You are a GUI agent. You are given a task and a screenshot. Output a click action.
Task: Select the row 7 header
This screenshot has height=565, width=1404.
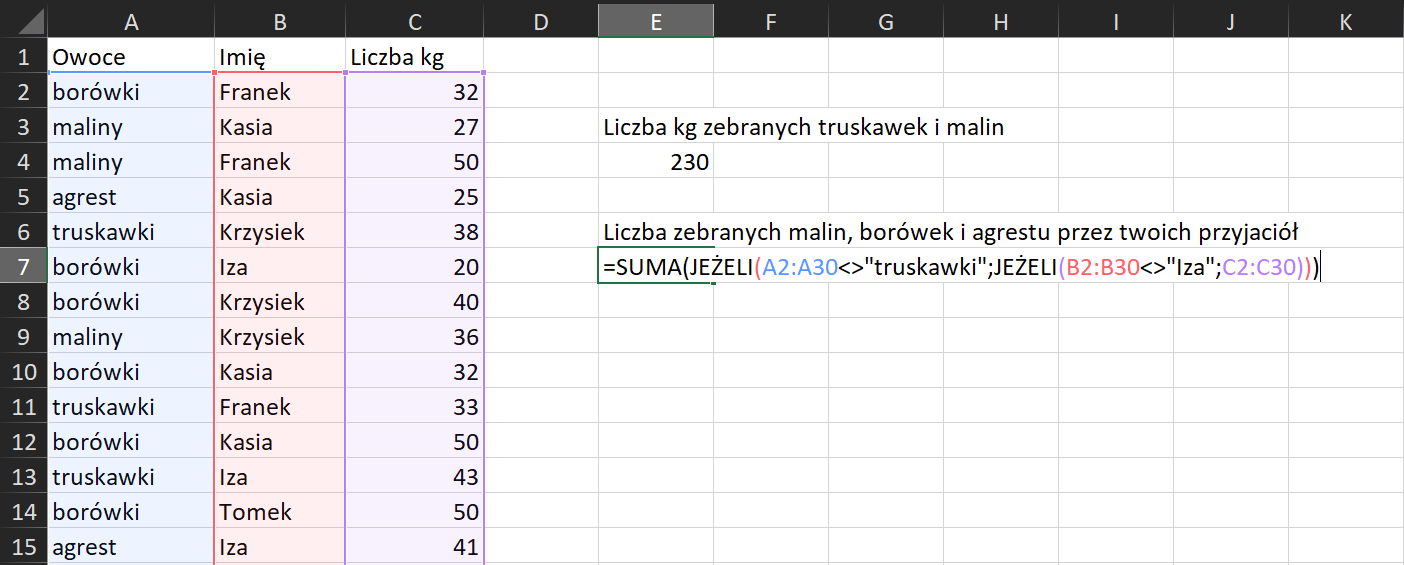point(23,267)
